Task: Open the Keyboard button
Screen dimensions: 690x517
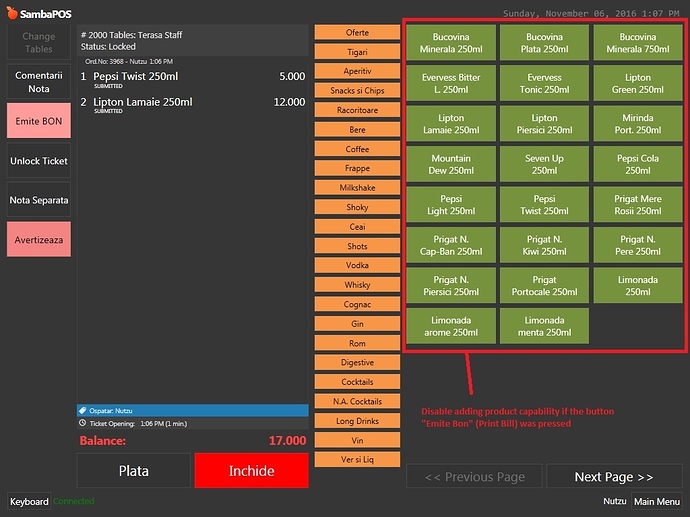Action: (29, 502)
